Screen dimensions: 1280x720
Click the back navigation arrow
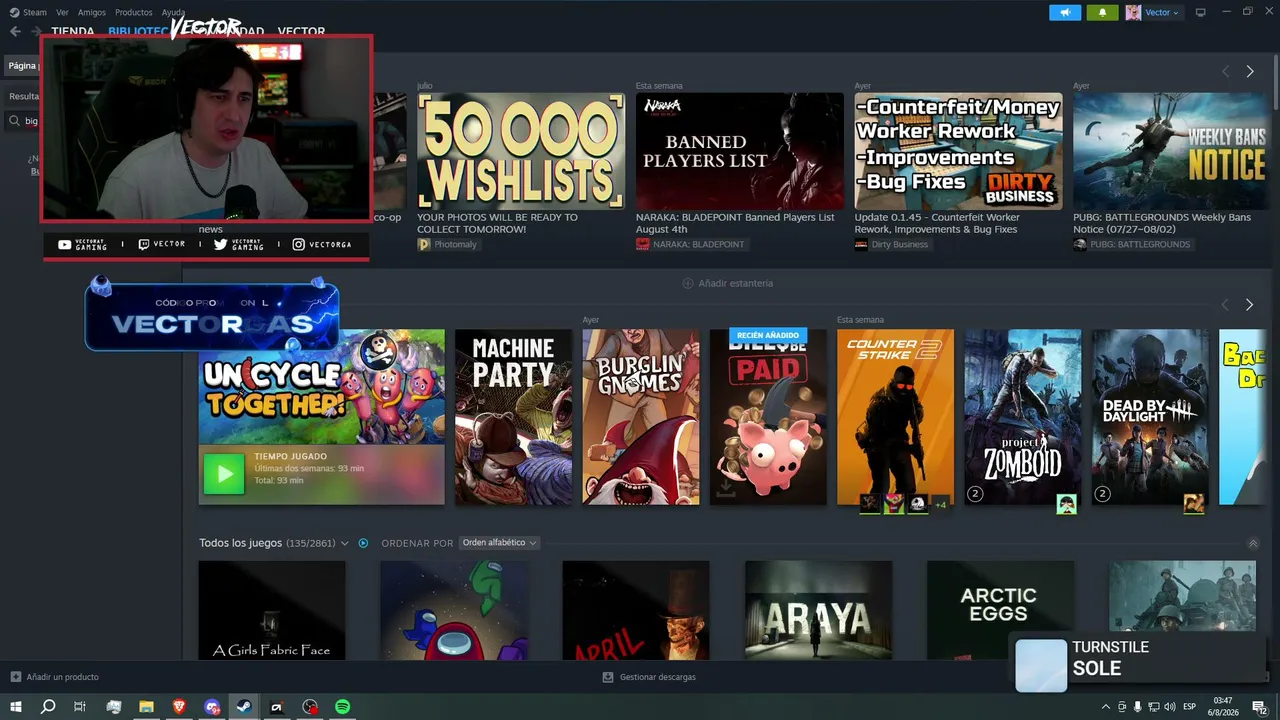pyautogui.click(x=15, y=31)
